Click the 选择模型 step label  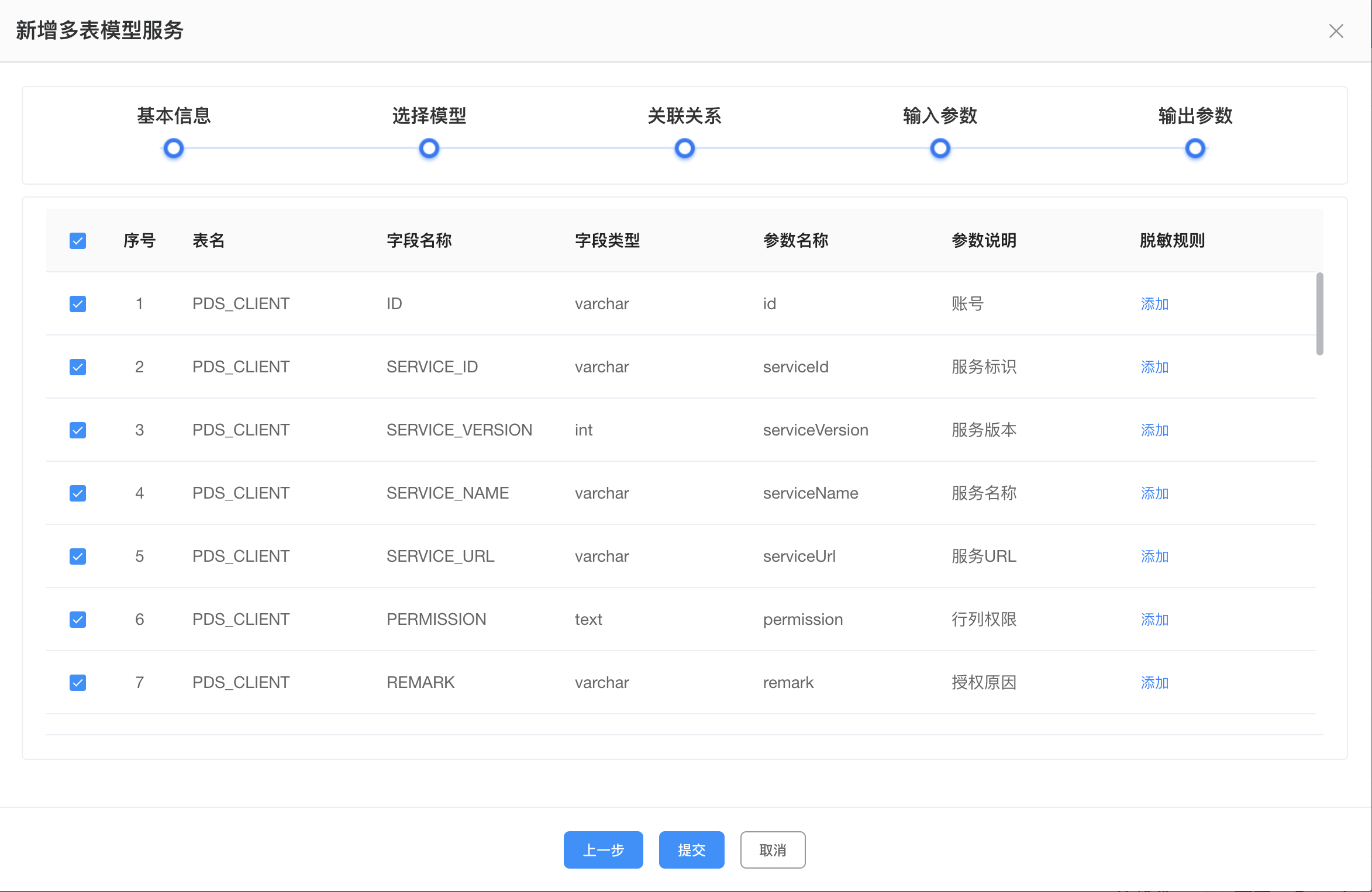coord(429,116)
